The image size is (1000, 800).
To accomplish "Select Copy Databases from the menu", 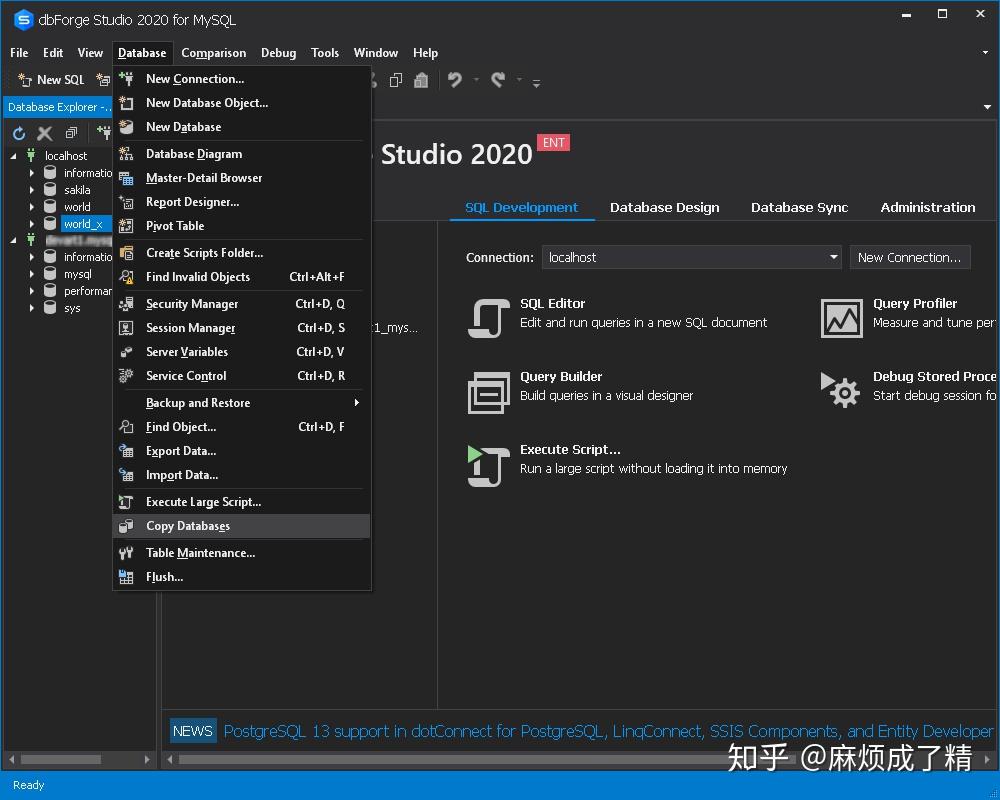I will pos(188,525).
